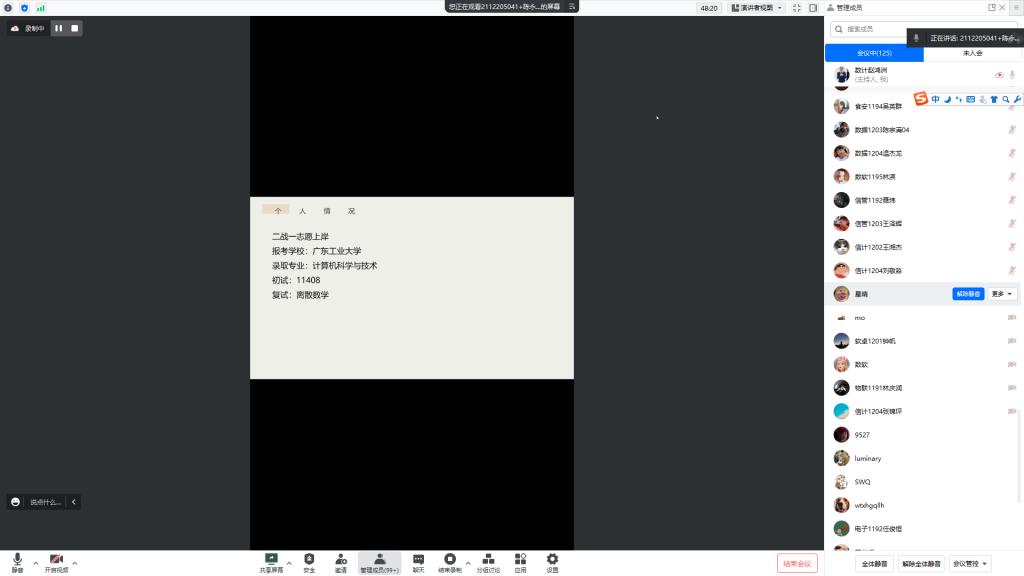The width and height of the screenshot is (1024, 576).
Task: Expand the 更多 dropdown for 星晴
Action: [1003, 294]
